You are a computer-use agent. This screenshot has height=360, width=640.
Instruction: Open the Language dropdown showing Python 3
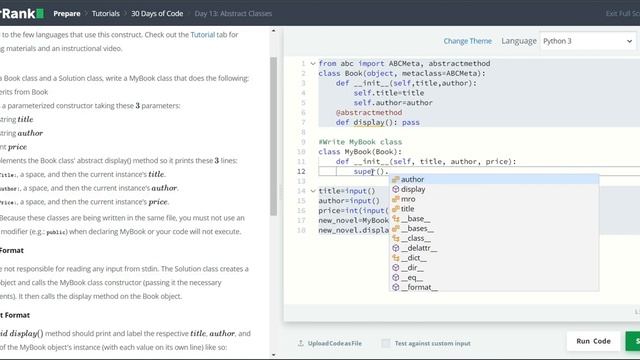click(x=588, y=41)
